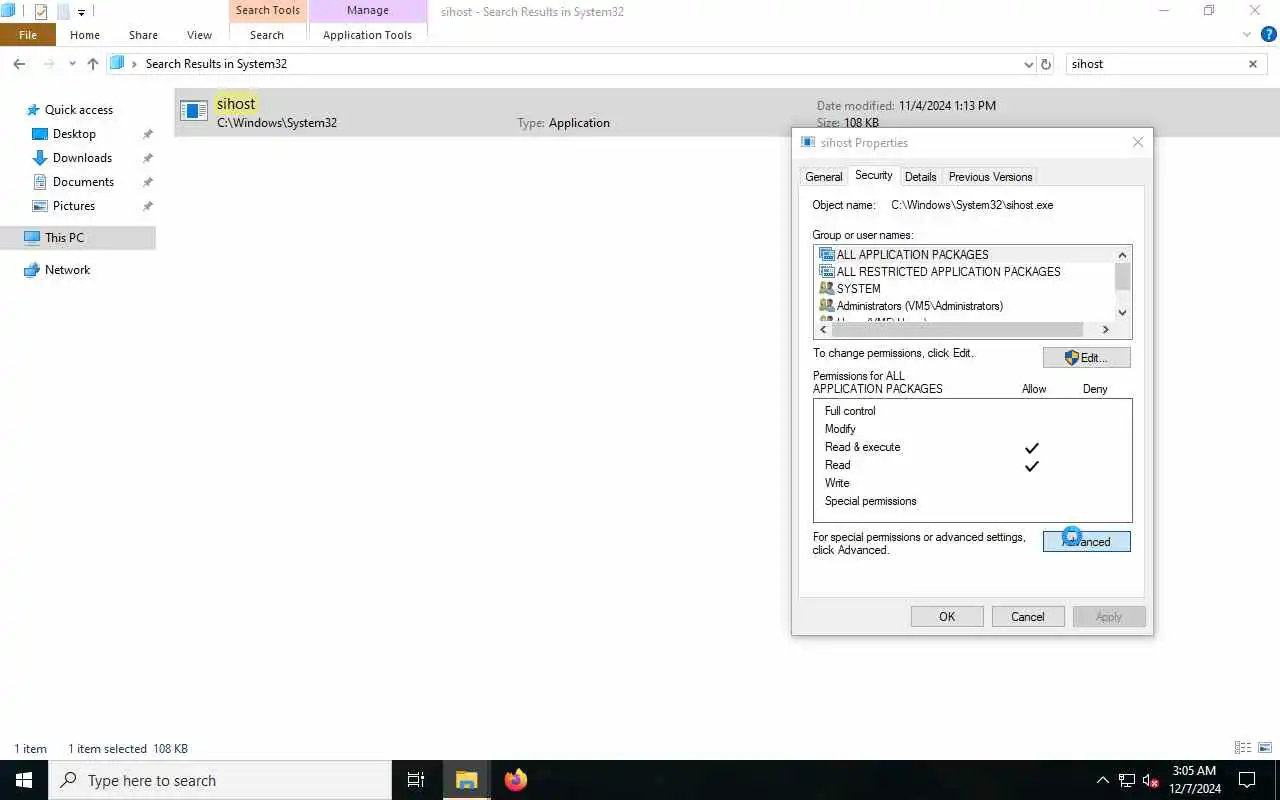Click the File Explorer taskbar icon

467,780
